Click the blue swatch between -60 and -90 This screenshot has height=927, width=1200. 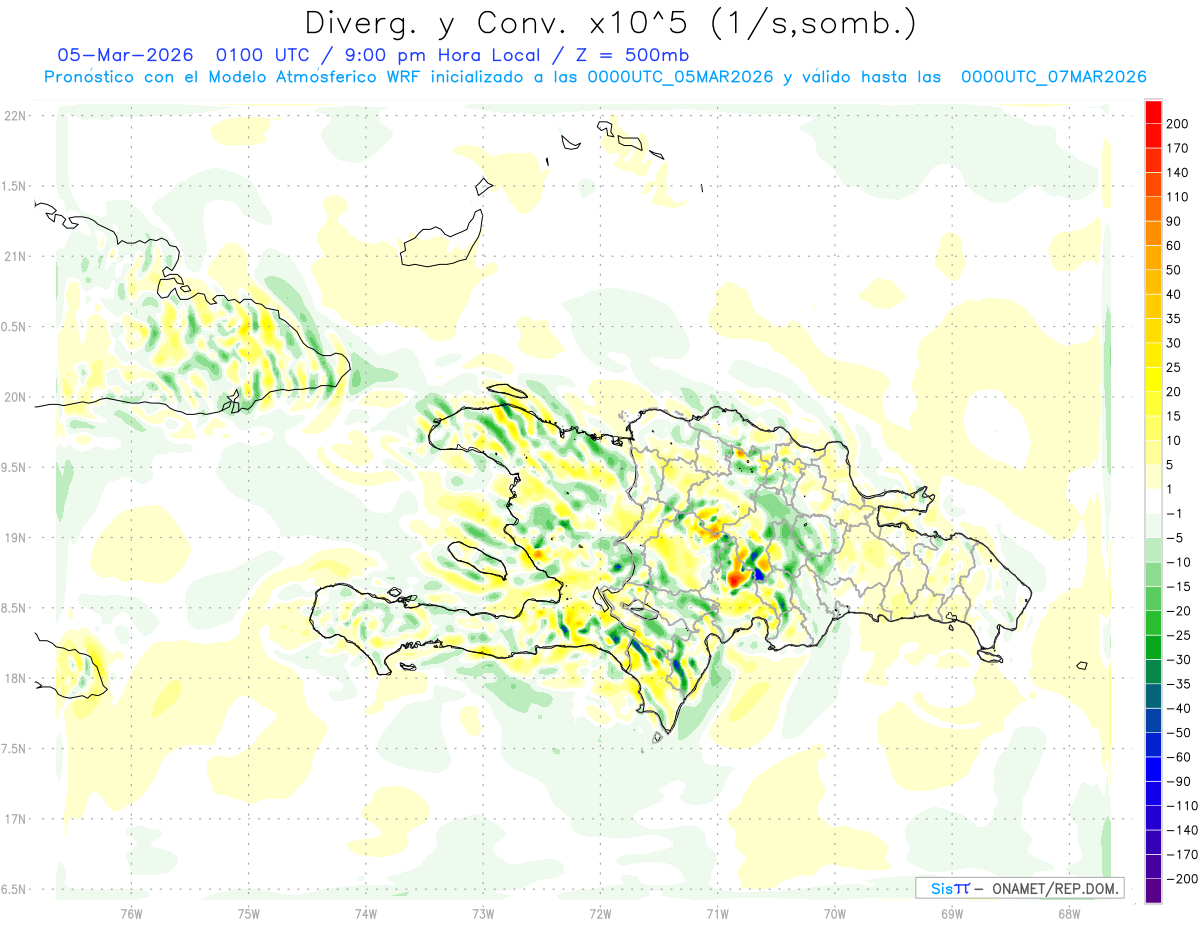[x=1153, y=769]
